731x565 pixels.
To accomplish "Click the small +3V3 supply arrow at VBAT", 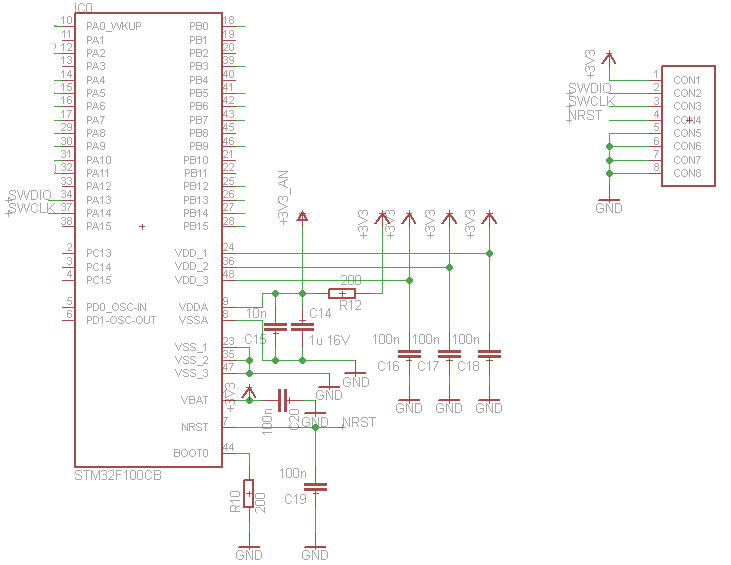I will (249, 392).
